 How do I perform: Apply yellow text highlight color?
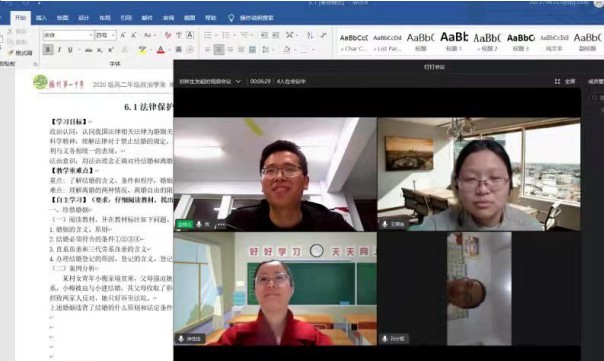[x=142, y=50]
